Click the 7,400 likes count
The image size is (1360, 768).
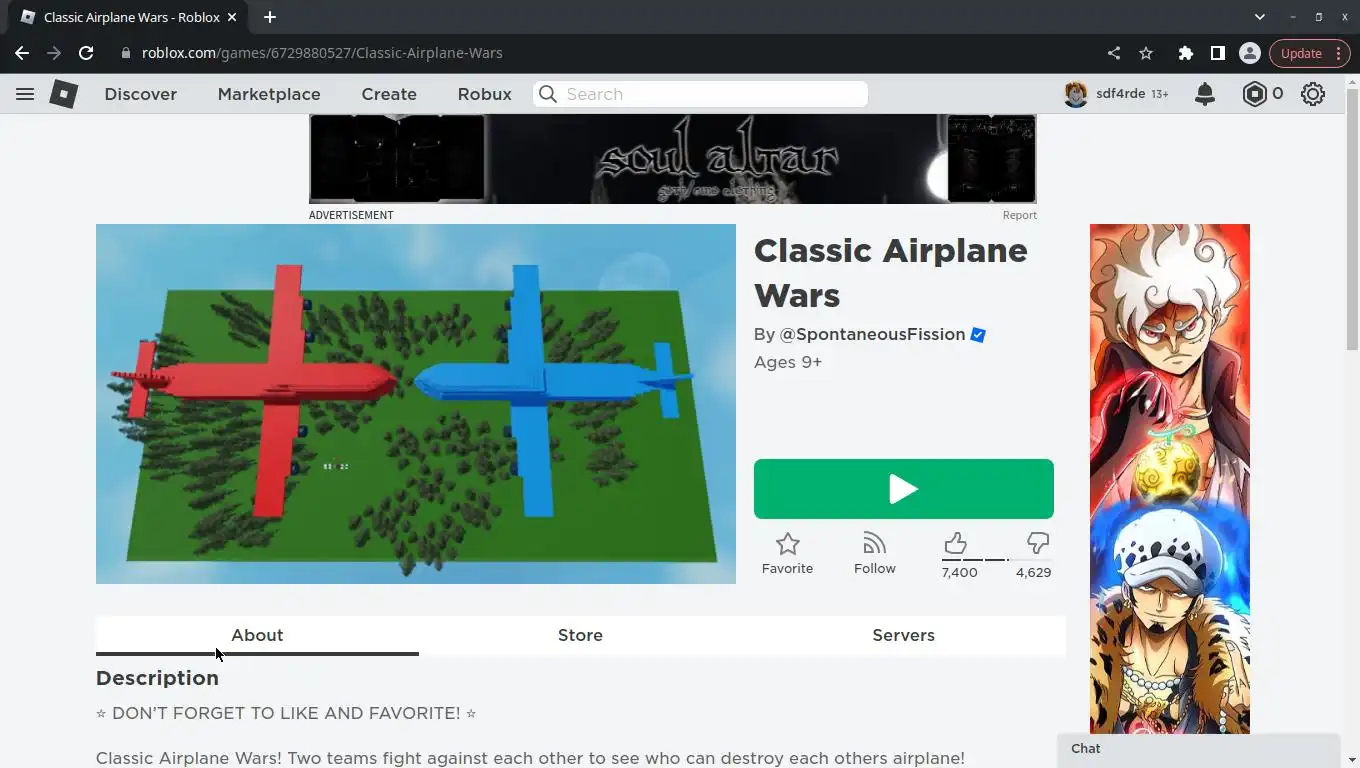[959, 573]
